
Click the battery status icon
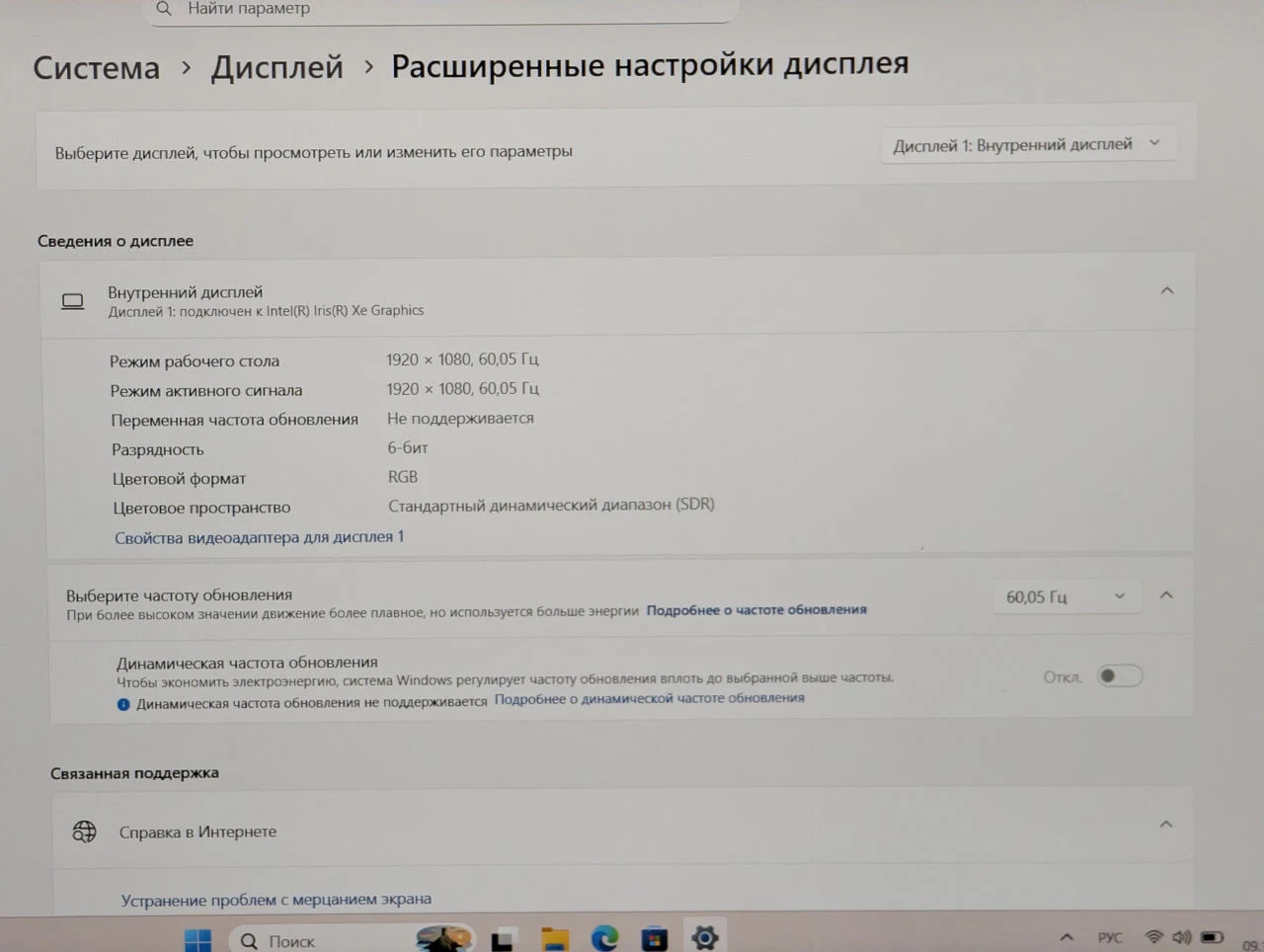click(x=1213, y=936)
